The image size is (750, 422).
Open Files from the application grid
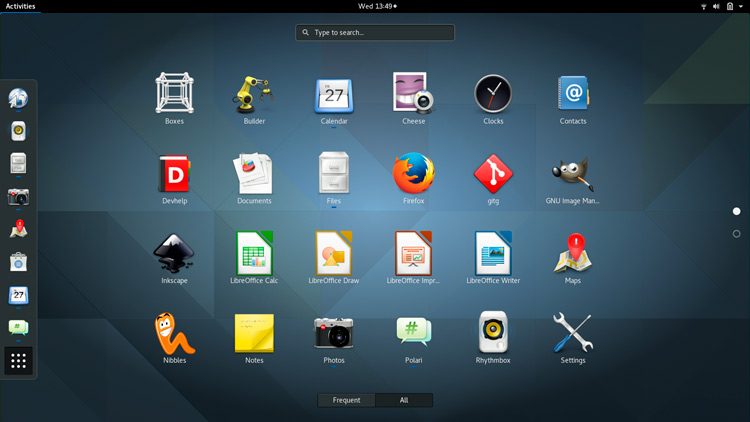pyautogui.click(x=334, y=173)
